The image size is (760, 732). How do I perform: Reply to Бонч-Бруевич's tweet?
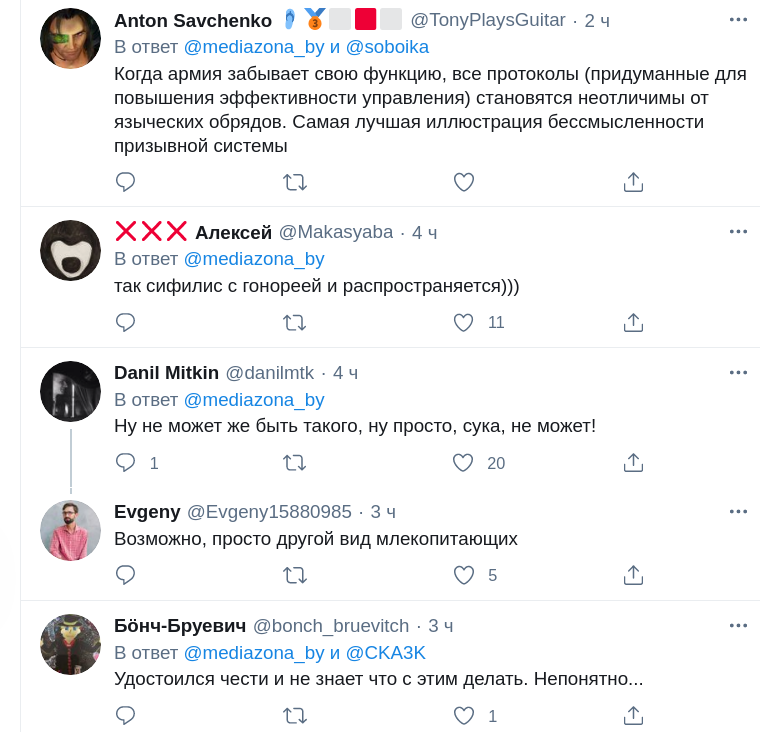pos(125,716)
